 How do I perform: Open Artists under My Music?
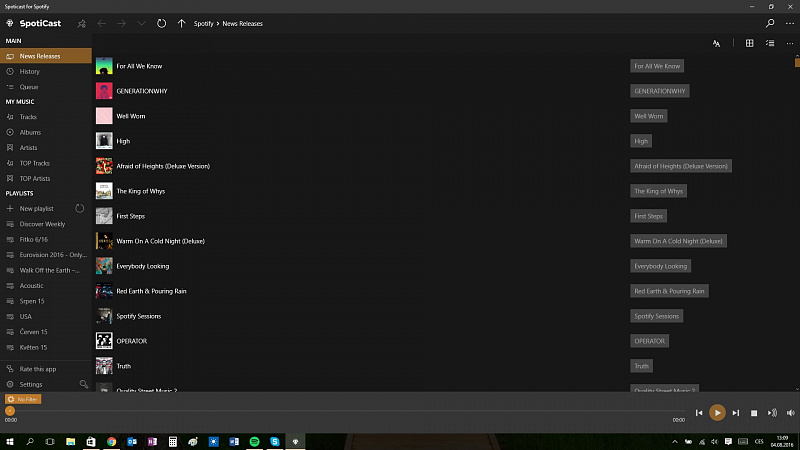(x=46, y=147)
